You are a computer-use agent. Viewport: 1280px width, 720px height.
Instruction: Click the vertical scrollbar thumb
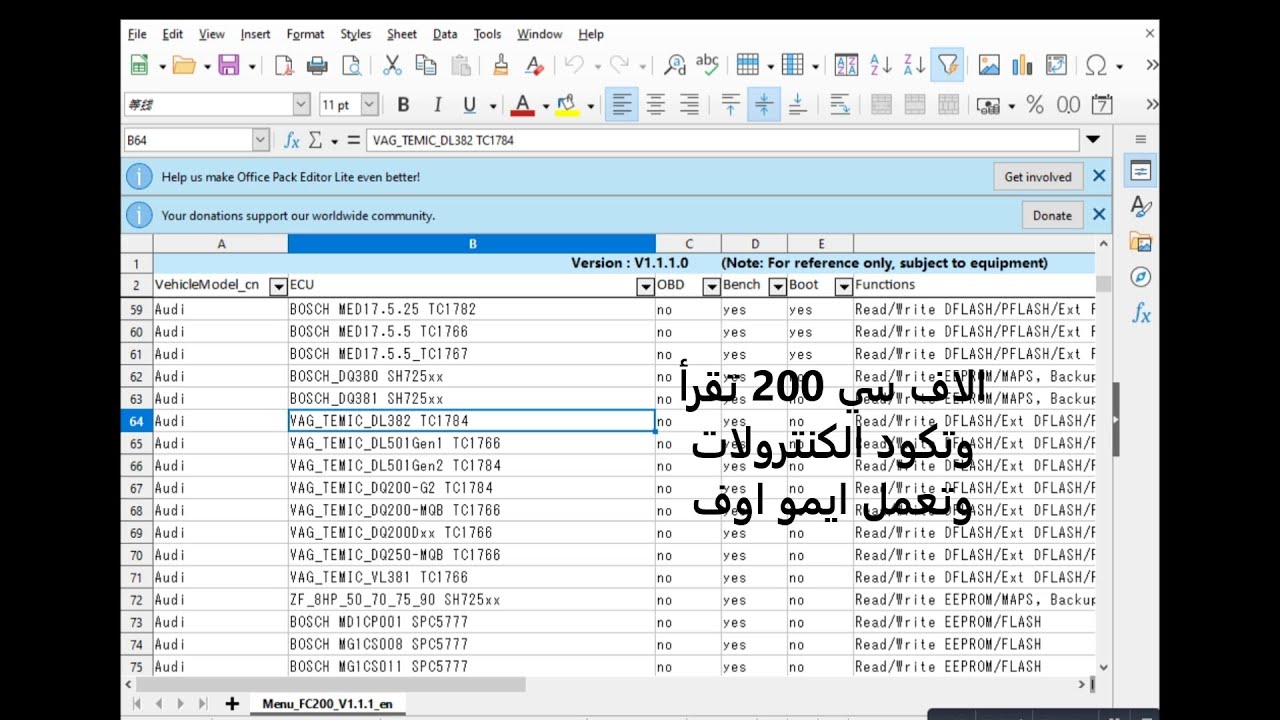(x=1103, y=284)
